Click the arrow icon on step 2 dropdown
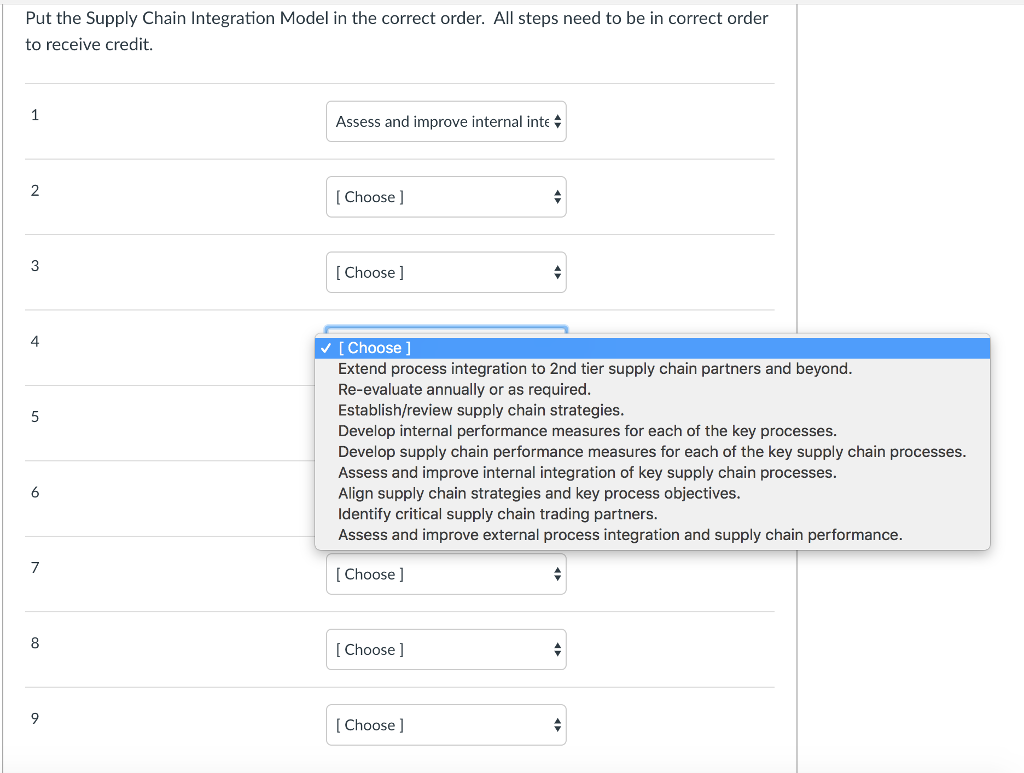The image size is (1024, 773). click(x=557, y=197)
